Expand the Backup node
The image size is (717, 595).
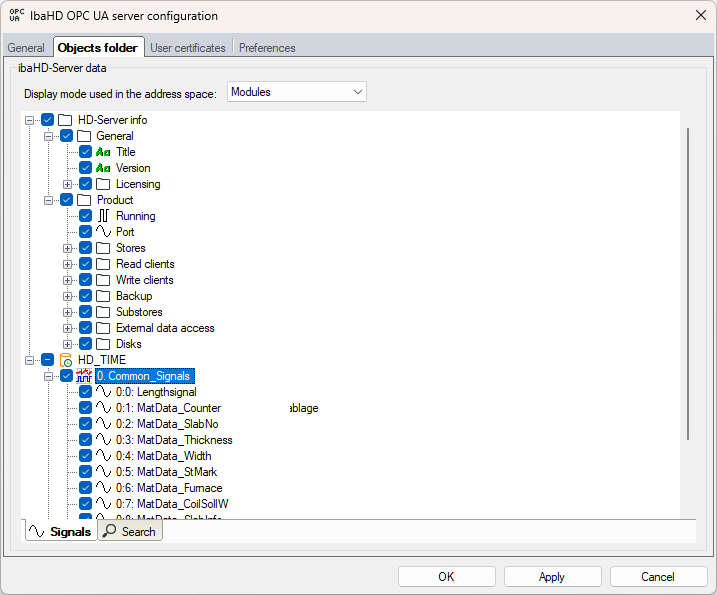[x=68, y=296]
